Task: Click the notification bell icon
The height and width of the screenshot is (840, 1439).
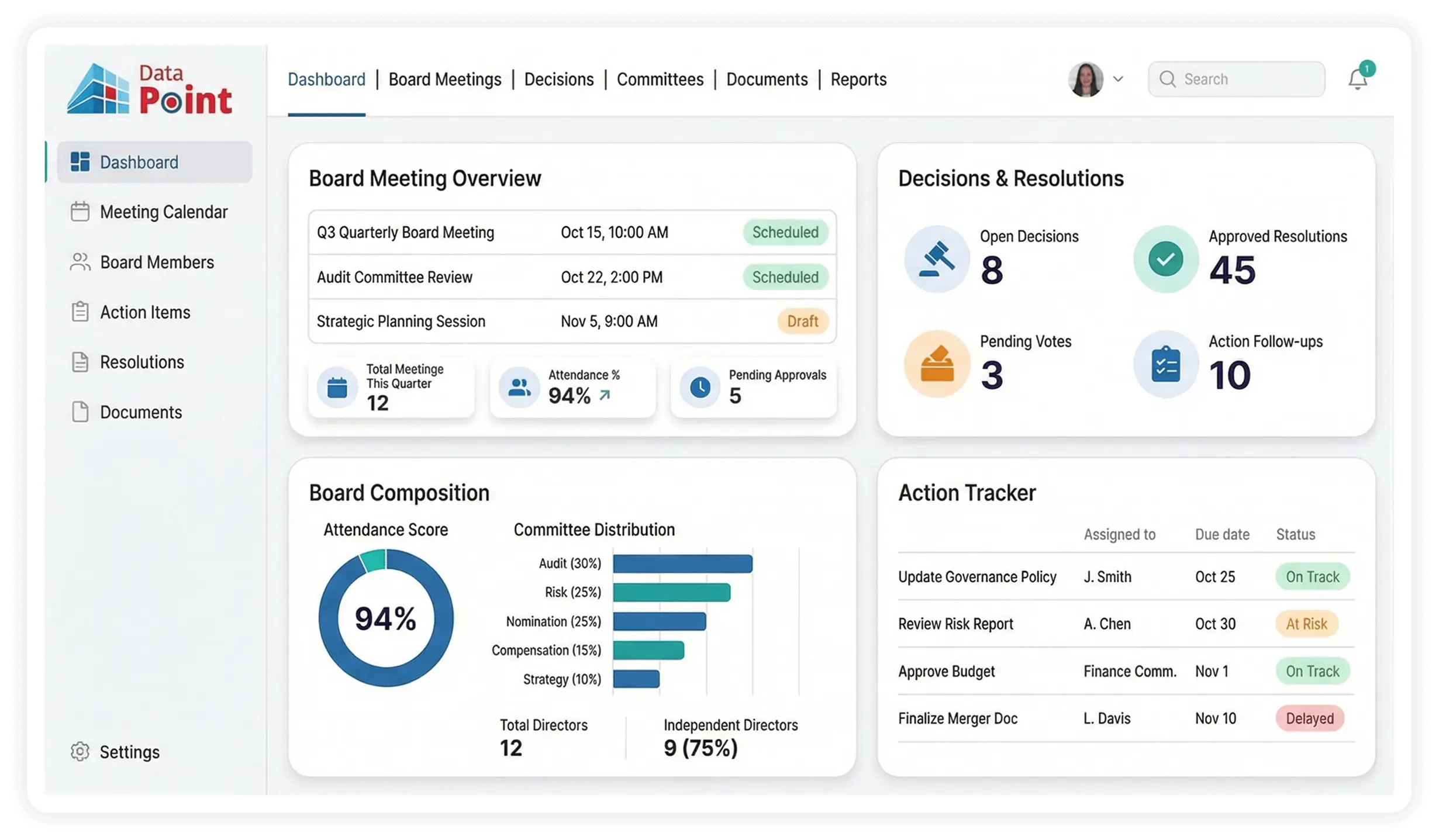Action: 1357,79
